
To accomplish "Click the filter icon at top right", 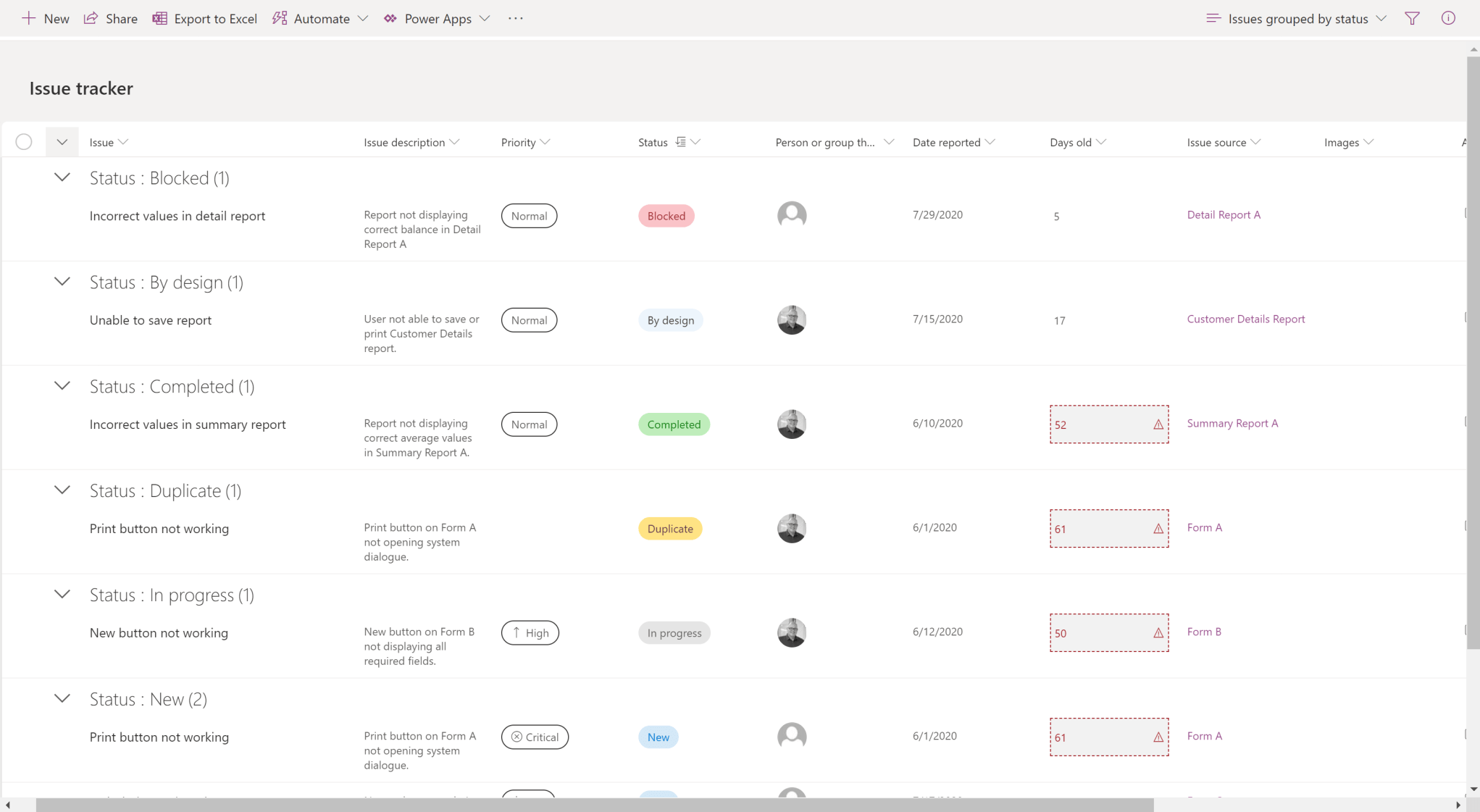I will point(1413,18).
